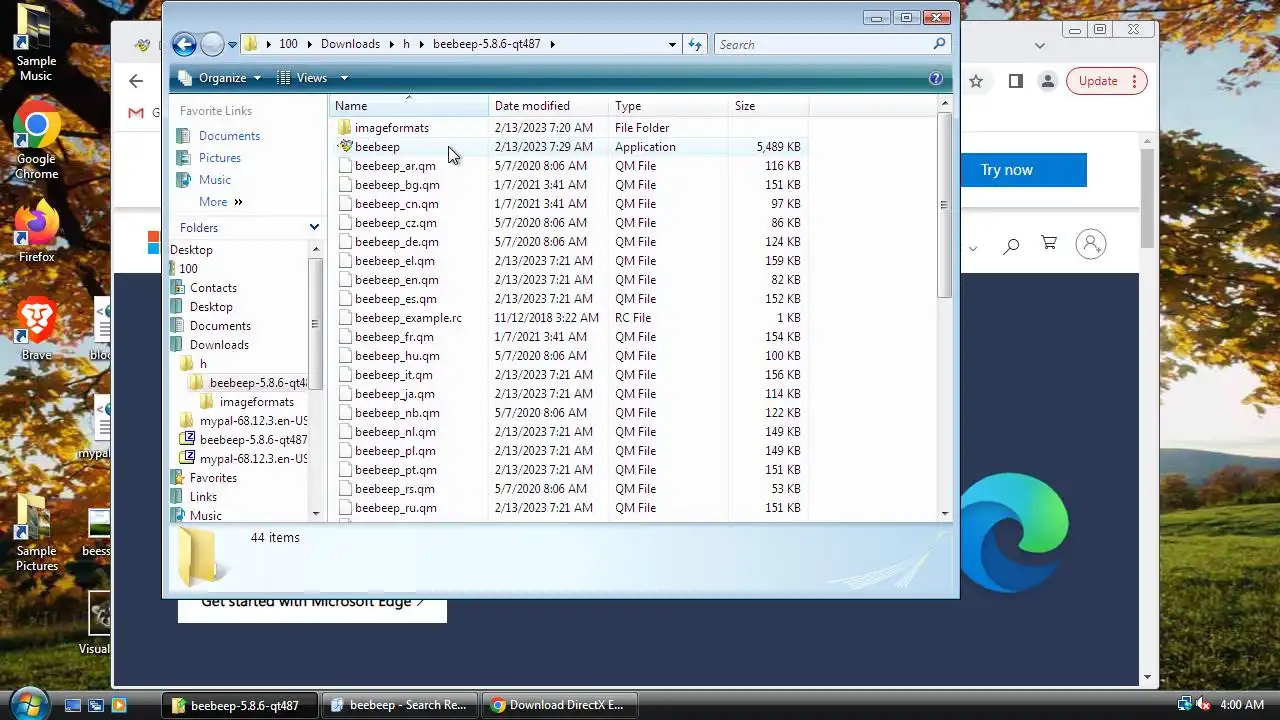Click Chrome profile avatar icon
Screen dimensions: 1280x720
click(x=1047, y=81)
